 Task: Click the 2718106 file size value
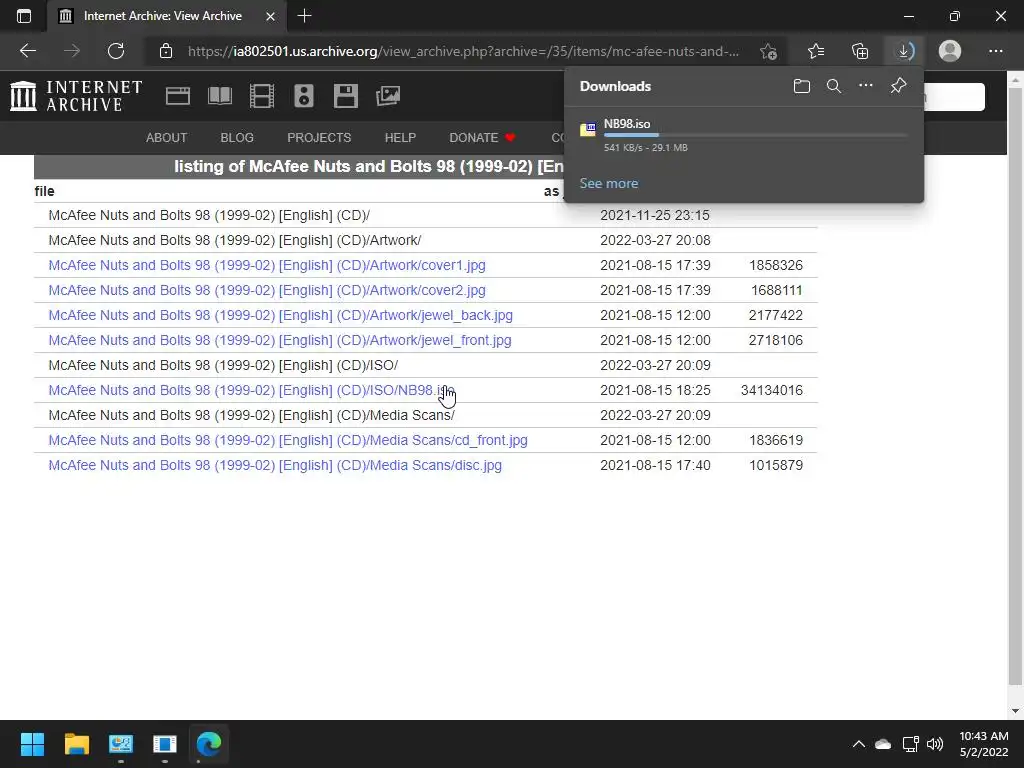tap(776, 340)
